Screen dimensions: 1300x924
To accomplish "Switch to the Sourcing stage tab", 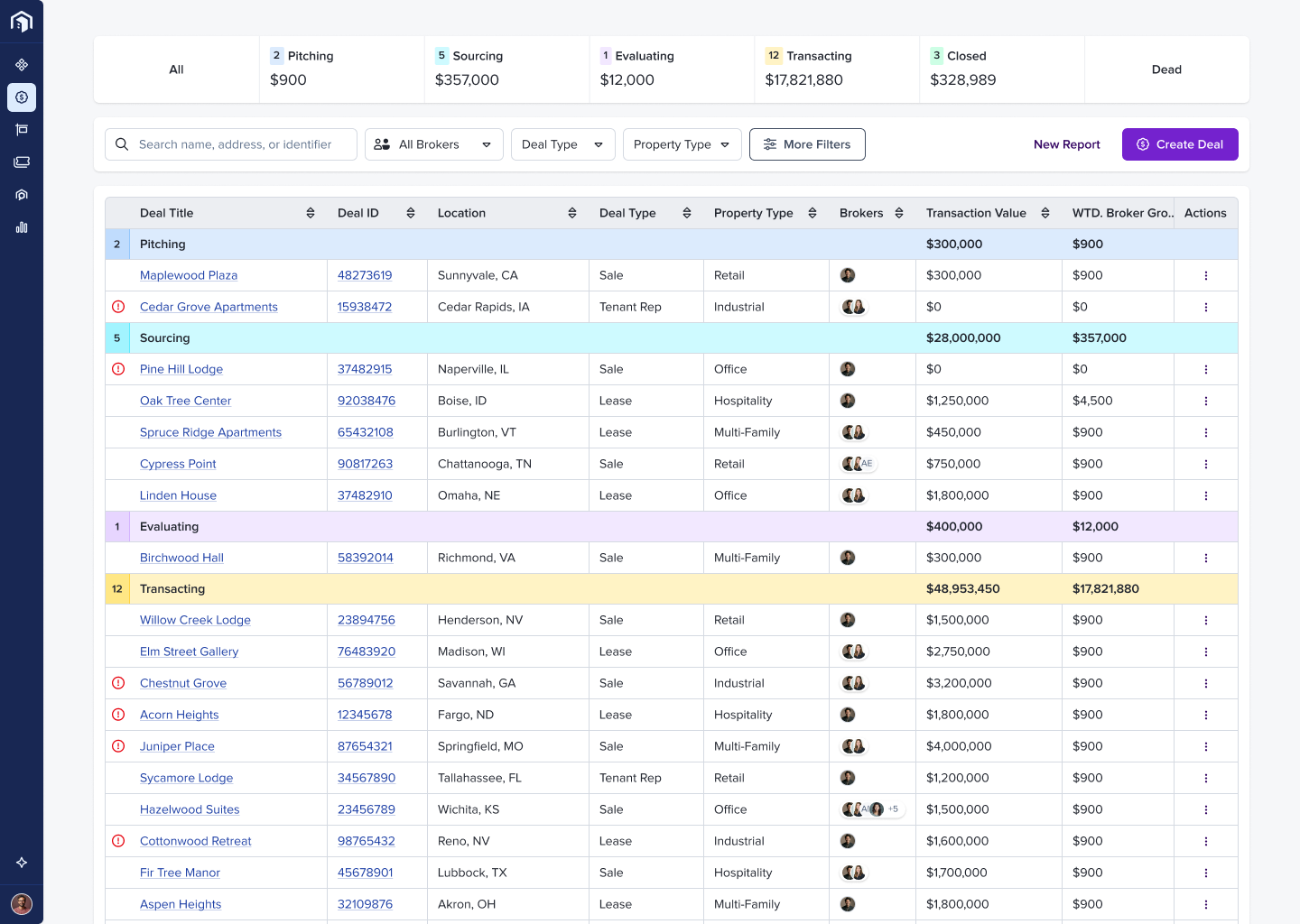I will (506, 69).
